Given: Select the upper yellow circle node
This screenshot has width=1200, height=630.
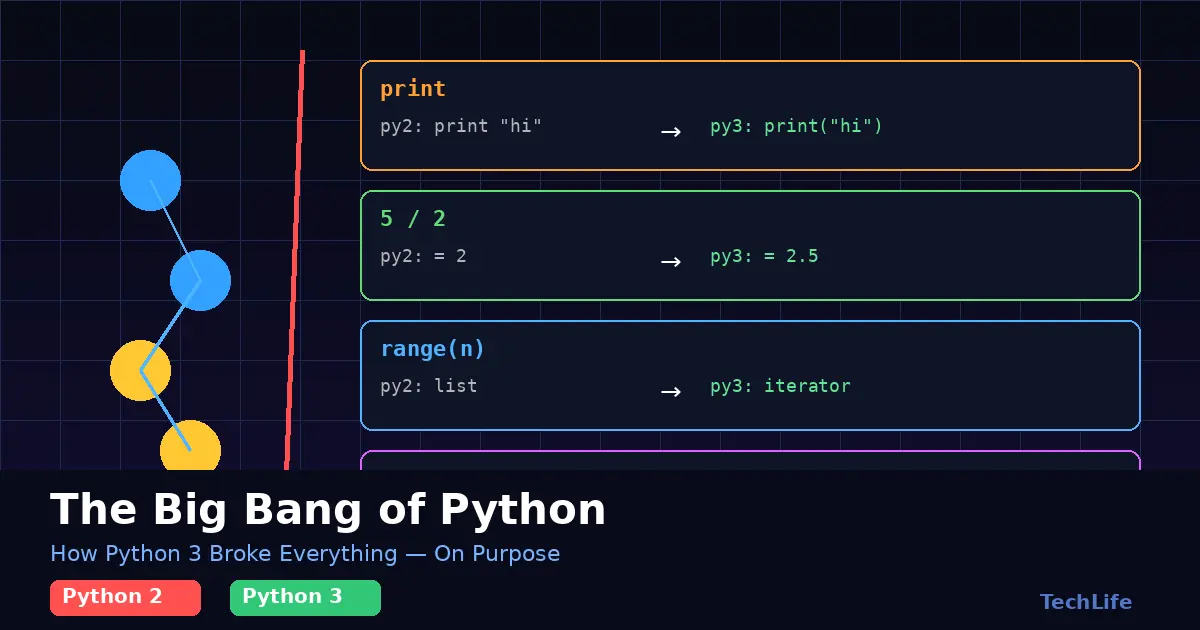Looking at the screenshot, I should pyautogui.click(x=140, y=370).
